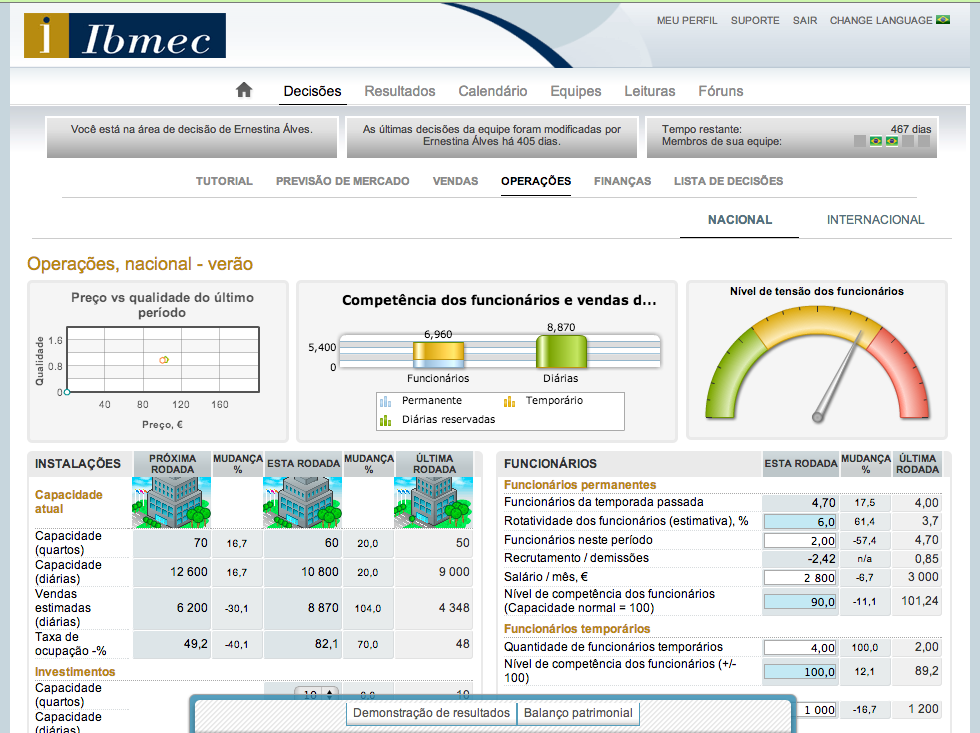Toggle the Diárias reservadas legend icon

click(x=385, y=420)
